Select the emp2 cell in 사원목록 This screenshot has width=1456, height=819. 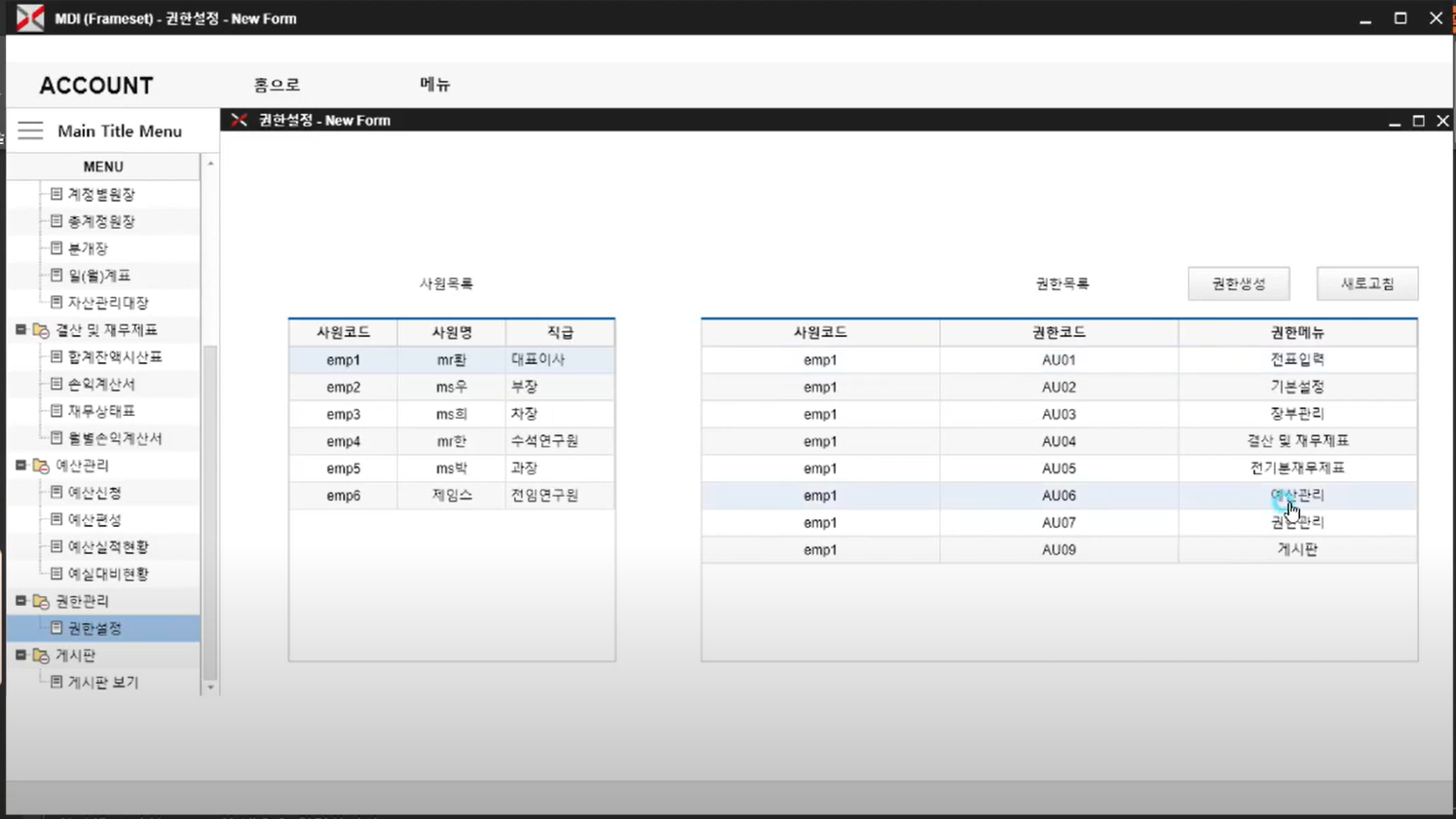tap(343, 387)
